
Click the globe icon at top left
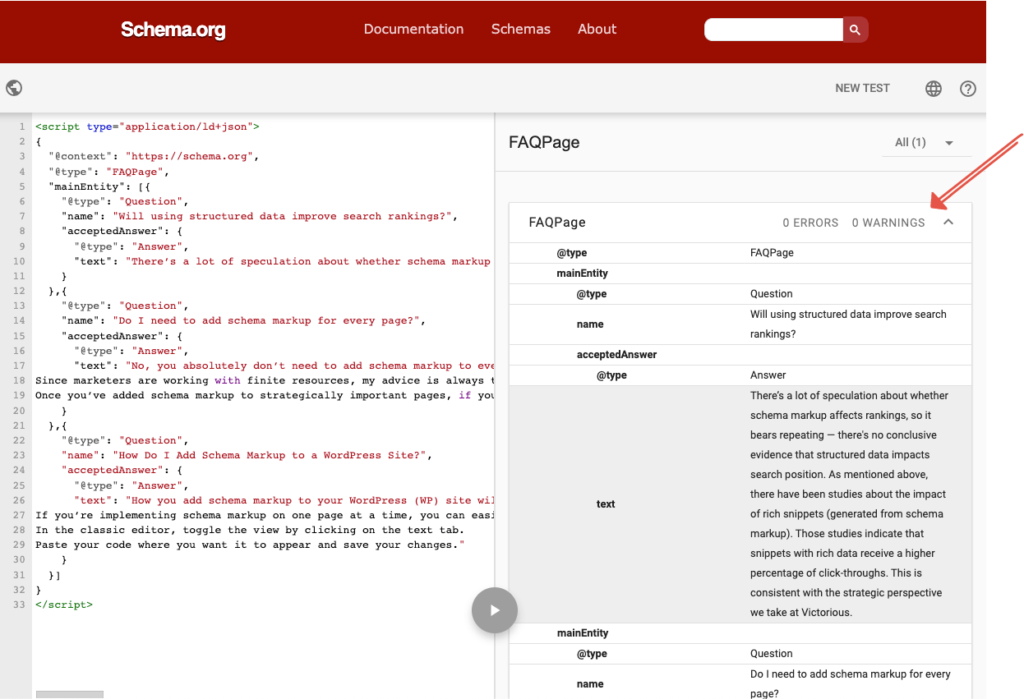[14, 88]
